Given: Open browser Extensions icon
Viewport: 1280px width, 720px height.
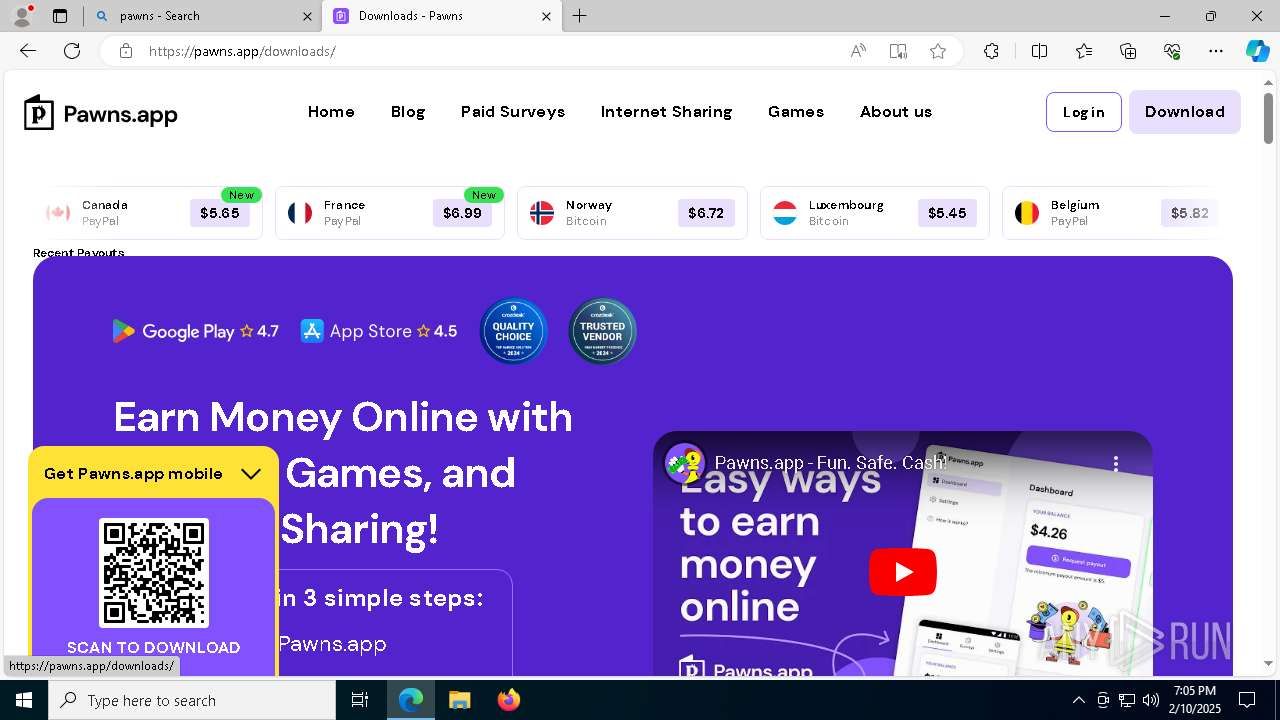Looking at the screenshot, I should coord(991,51).
